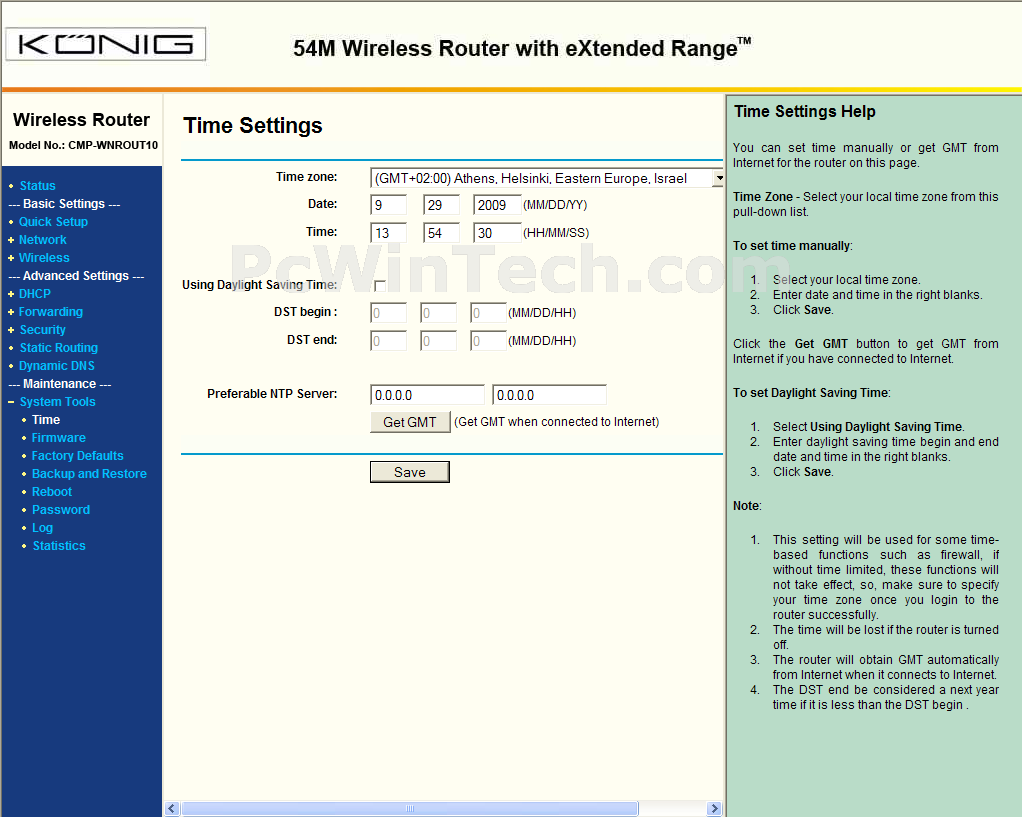The width and height of the screenshot is (1022, 817).
Task: Click the second NTP Server field
Action: tap(549, 395)
